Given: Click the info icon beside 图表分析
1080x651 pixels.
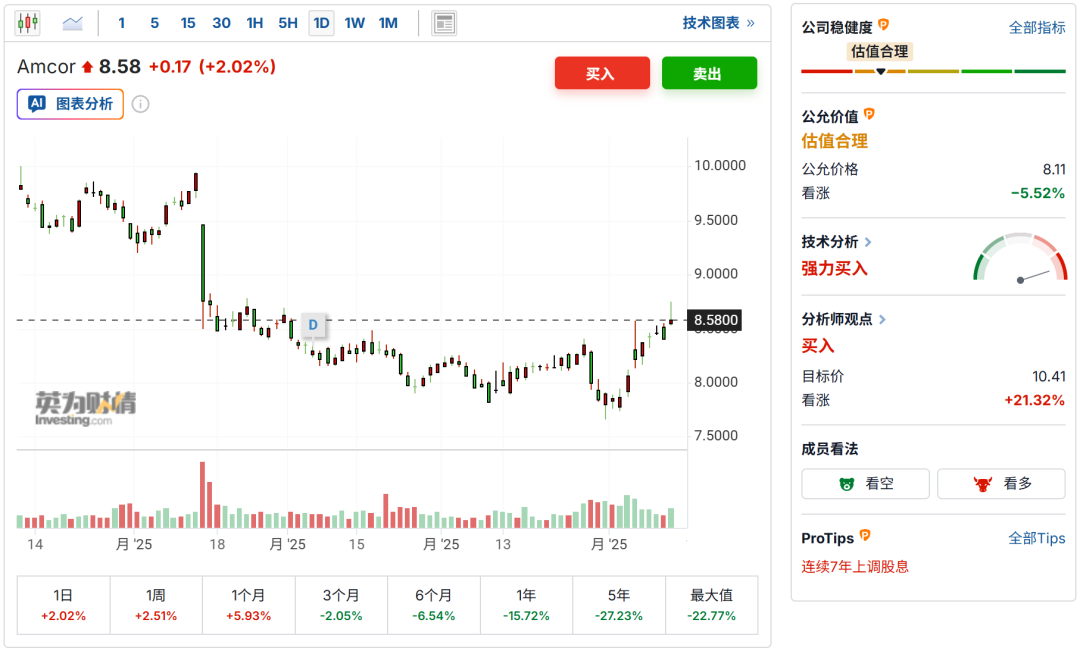Looking at the screenshot, I should point(141,104).
